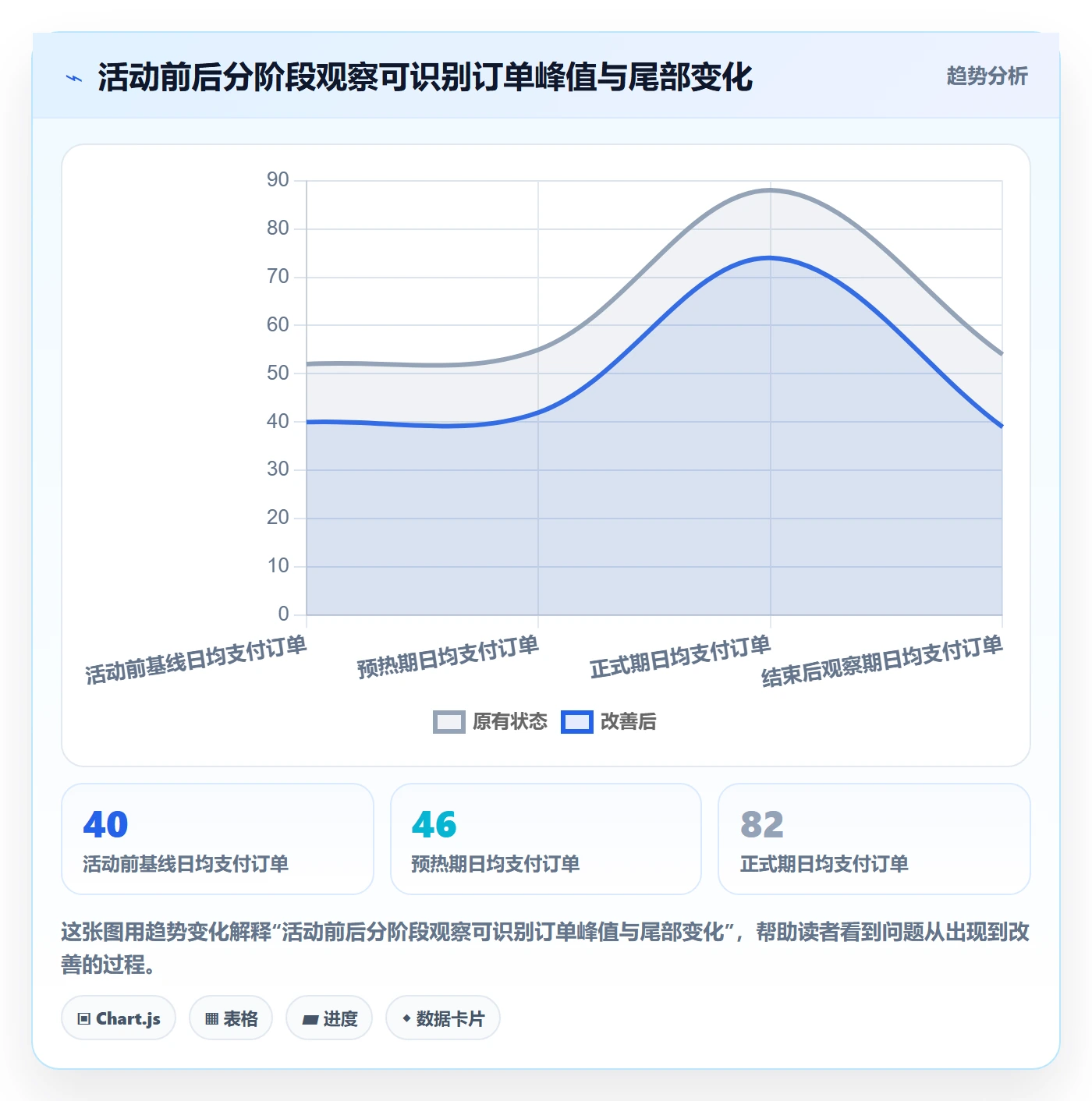This screenshot has height=1101, width=1092.
Task: Click the diamond icon in the 数据卡片 tag
Action: (x=406, y=1018)
